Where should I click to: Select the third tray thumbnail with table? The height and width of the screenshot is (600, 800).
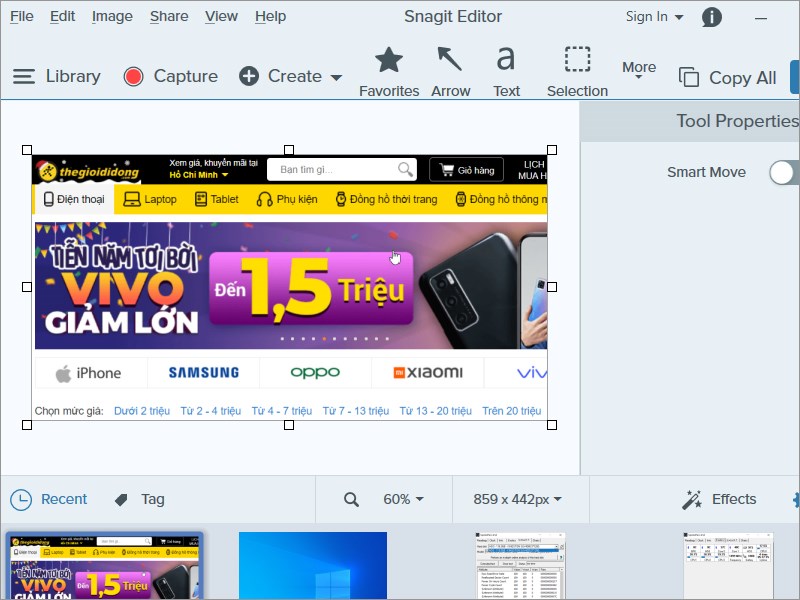520,566
